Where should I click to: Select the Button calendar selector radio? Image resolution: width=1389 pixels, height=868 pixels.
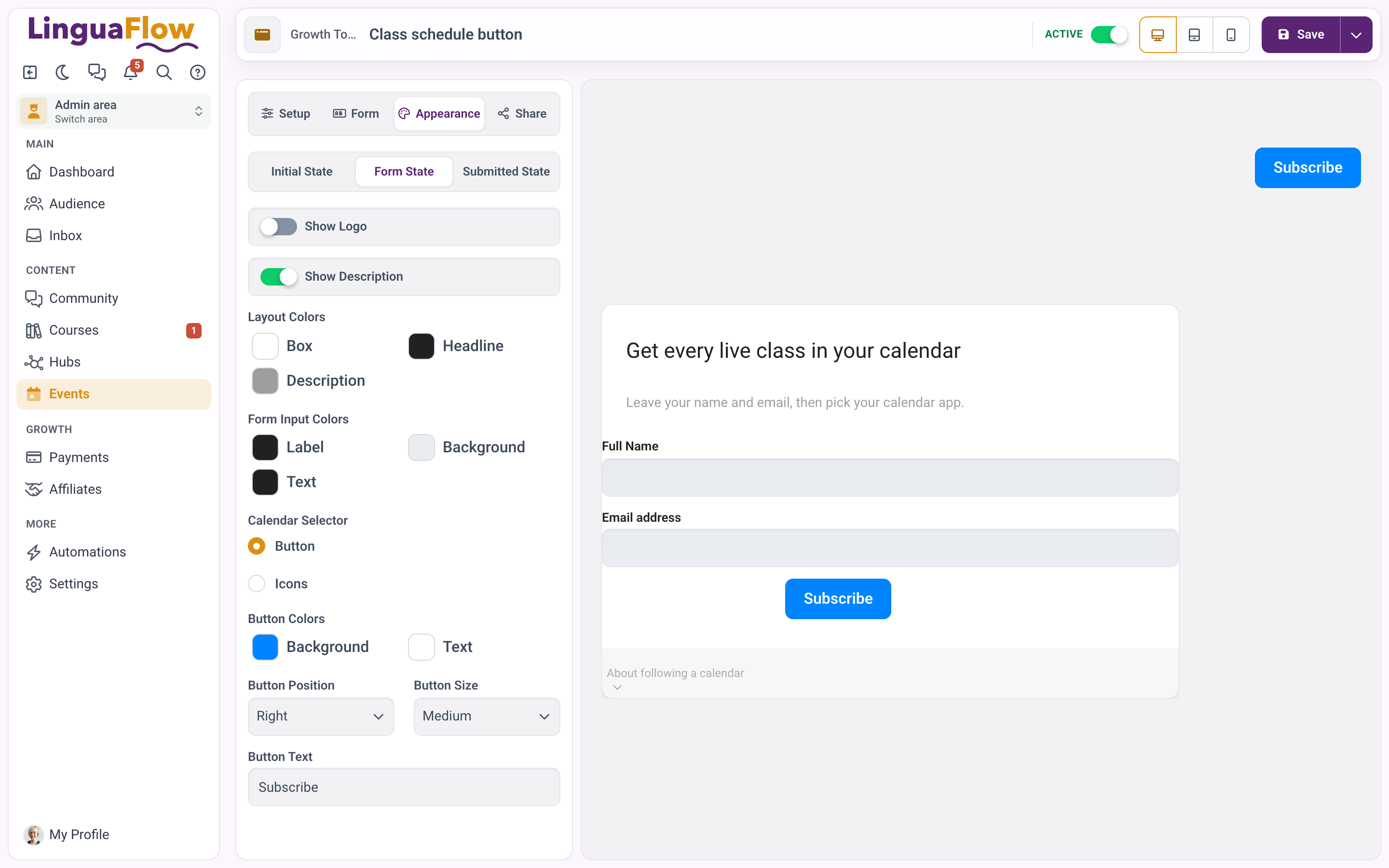pyautogui.click(x=257, y=546)
